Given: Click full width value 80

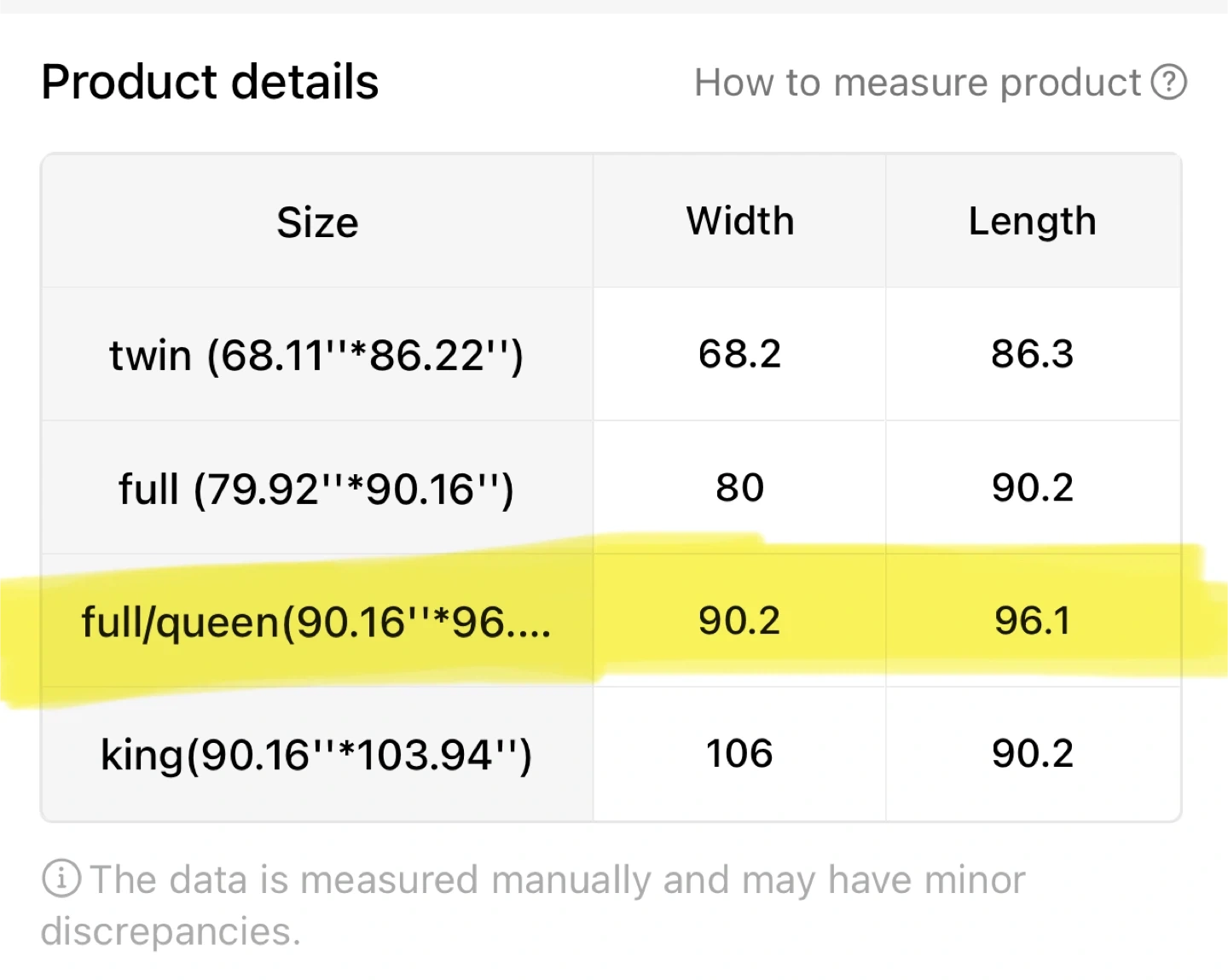Looking at the screenshot, I should click(739, 488).
